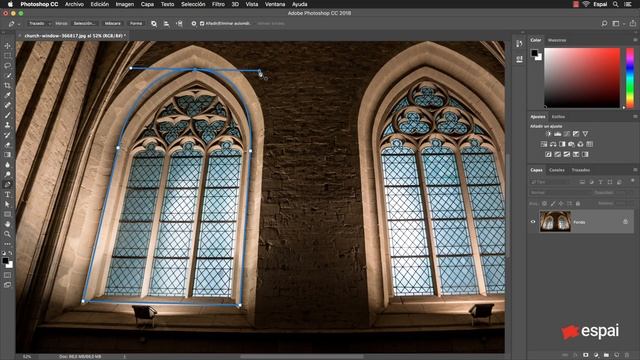Select the Rectangular Marquee tool
The width and height of the screenshot is (640, 360).
coord(7,56)
